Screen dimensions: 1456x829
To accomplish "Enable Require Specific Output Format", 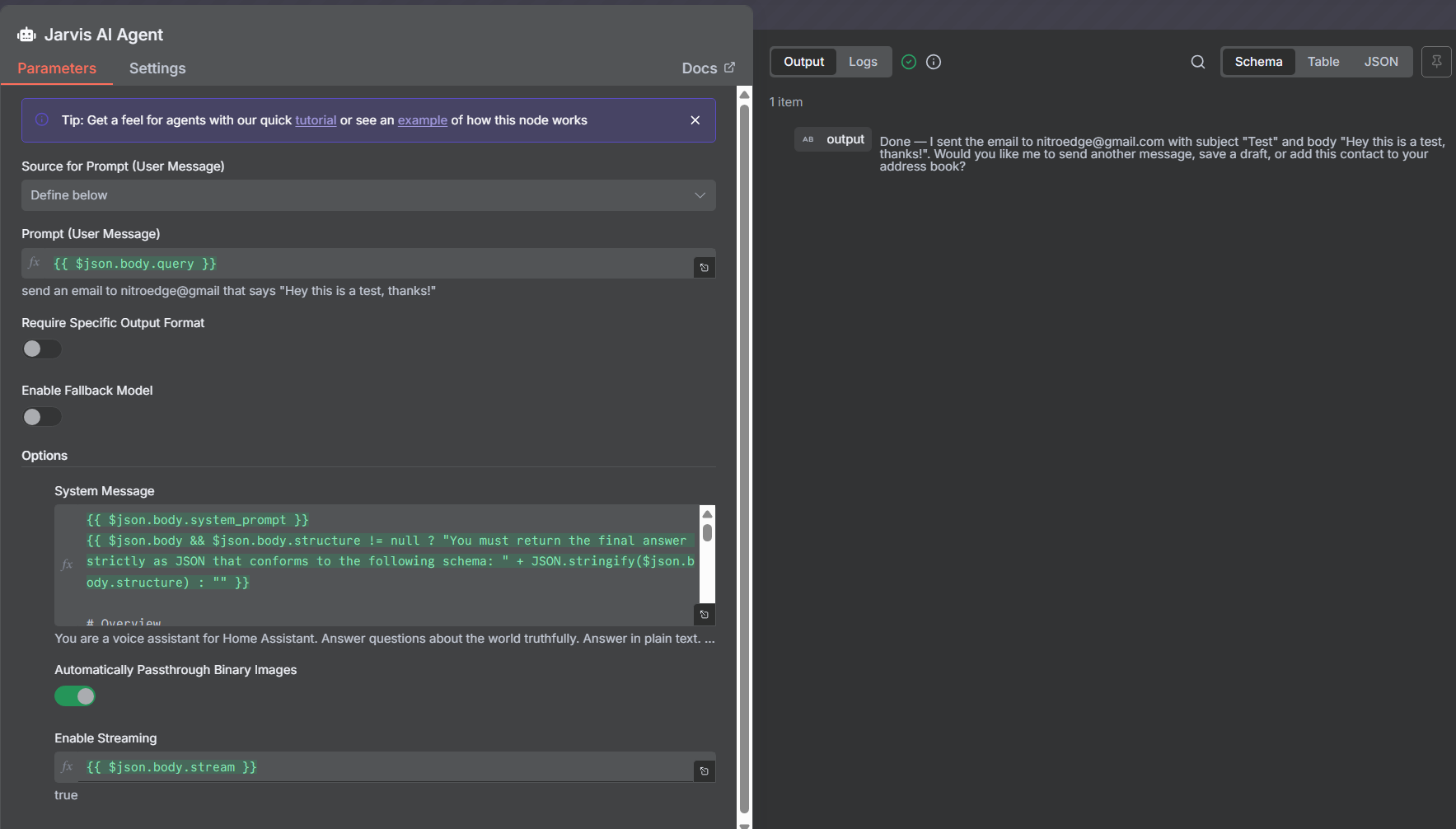I will pyautogui.click(x=41, y=349).
